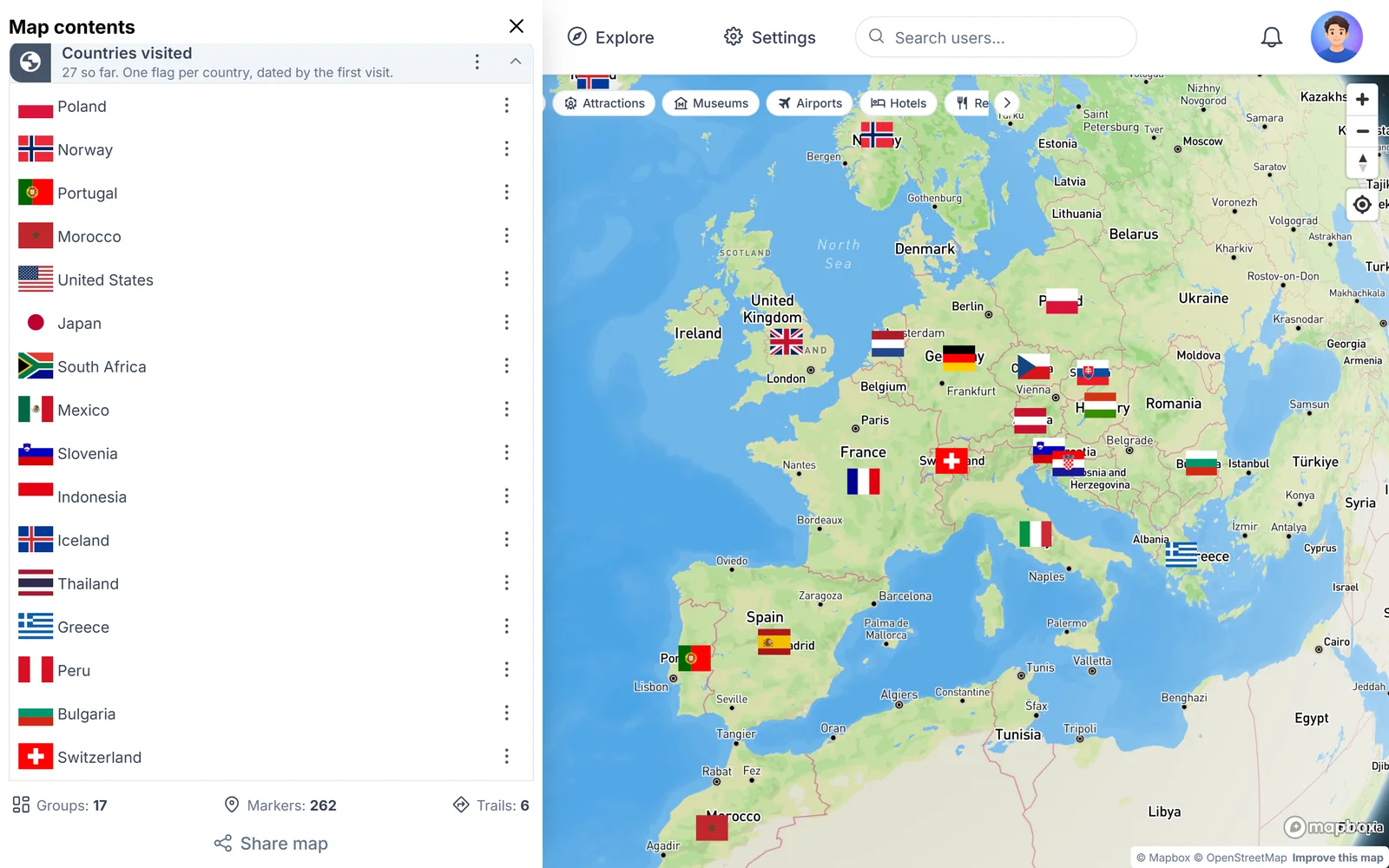Screen dimensions: 1389x868
Task: Open the more options menu for Switzerland
Action: (507, 757)
